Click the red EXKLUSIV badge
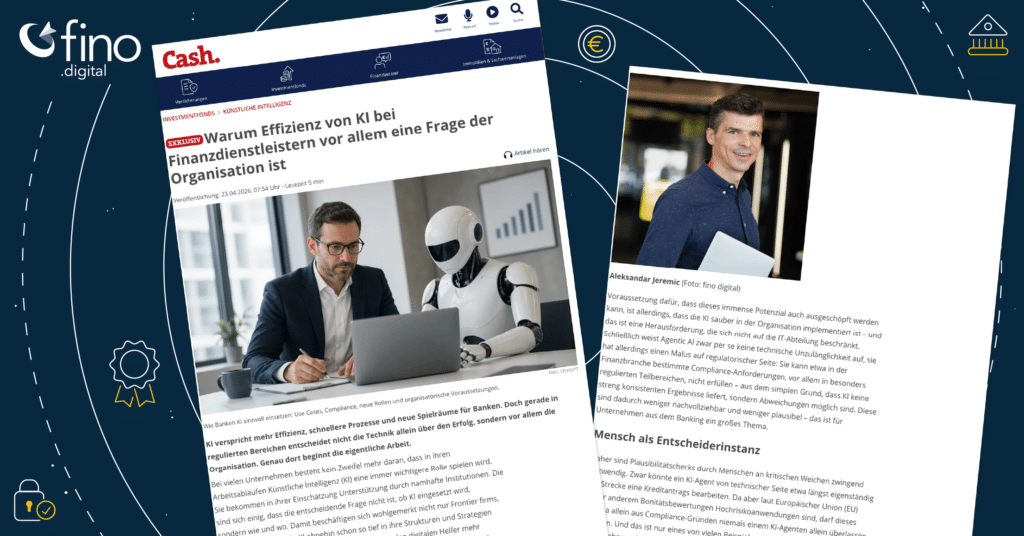The image size is (1024, 536). (x=184, y=141)
